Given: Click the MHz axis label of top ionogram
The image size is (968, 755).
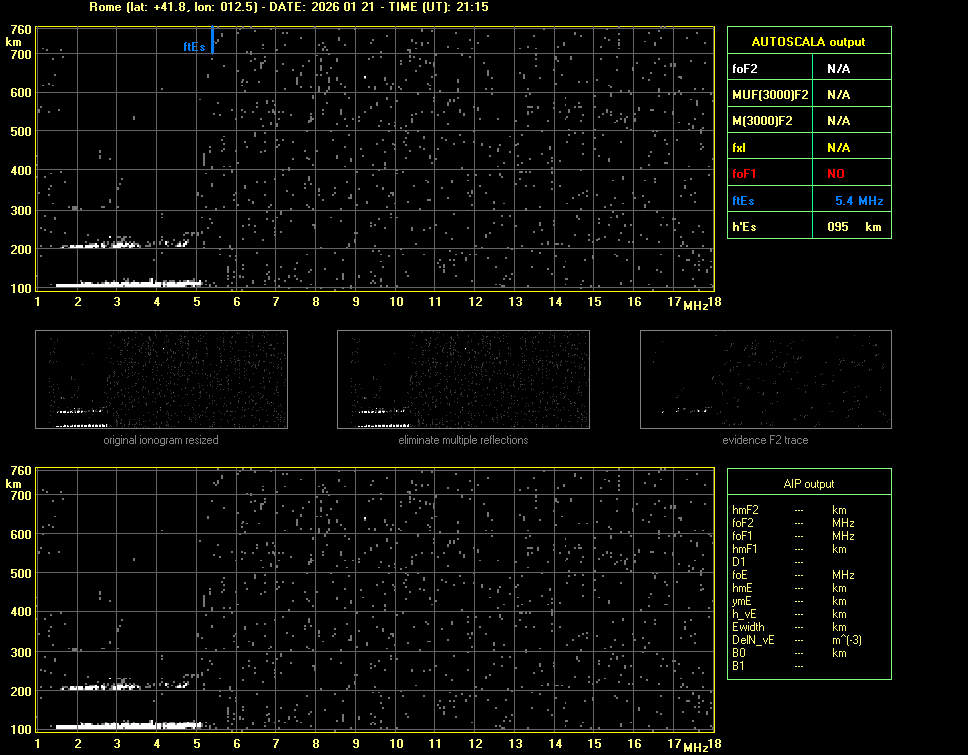Looking at the screenshot, I should point(696,304).
